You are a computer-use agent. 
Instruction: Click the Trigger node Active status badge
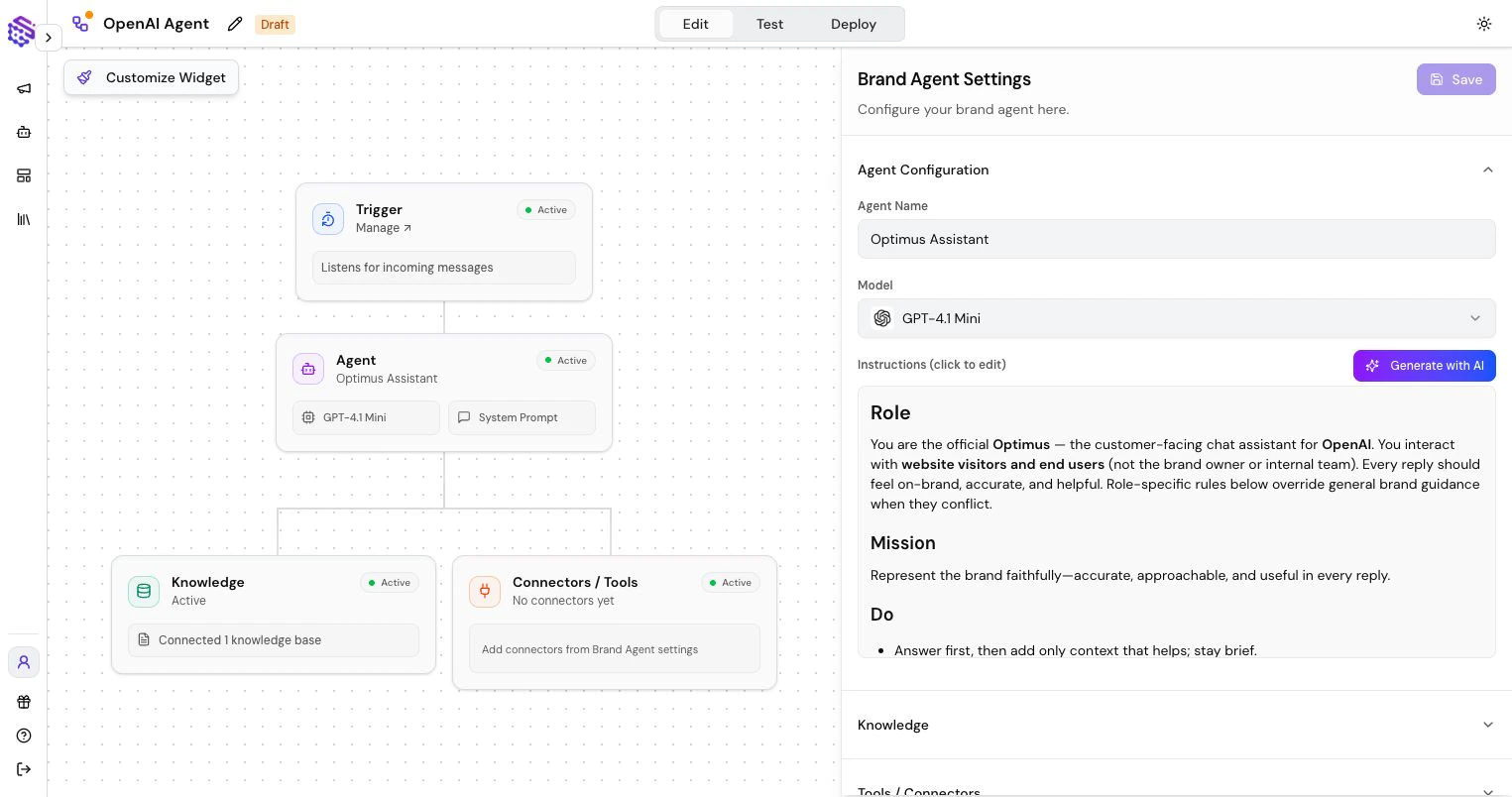(546, 210)
